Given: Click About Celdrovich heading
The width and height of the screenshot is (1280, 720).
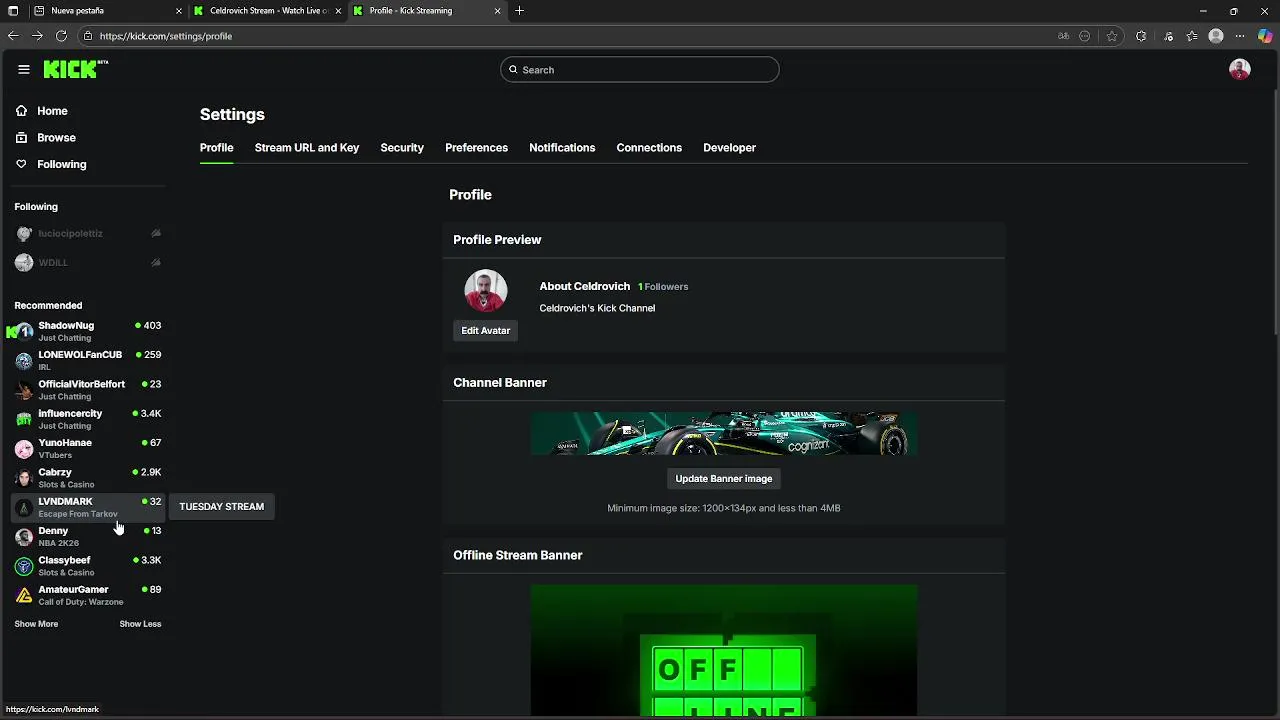Looking at the screenshot, I should click(x=585, y=287).
